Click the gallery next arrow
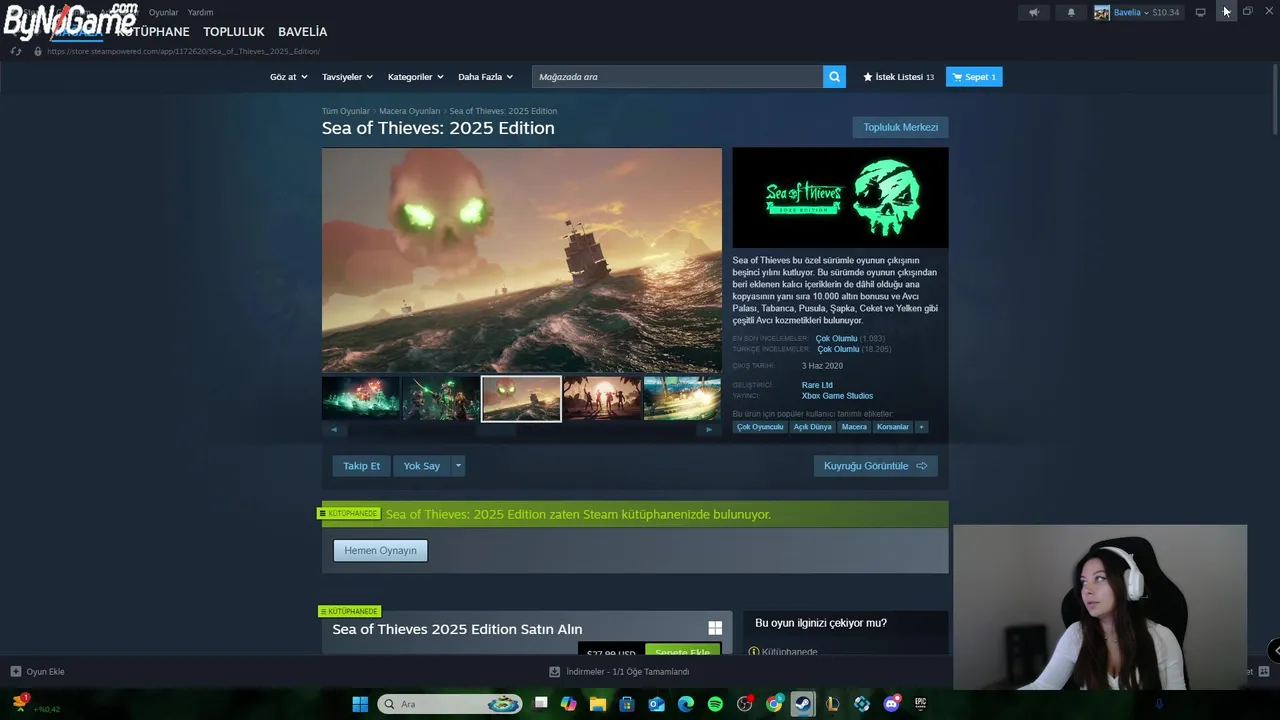Screen dimensions: 1280x720 click(709, 430)
